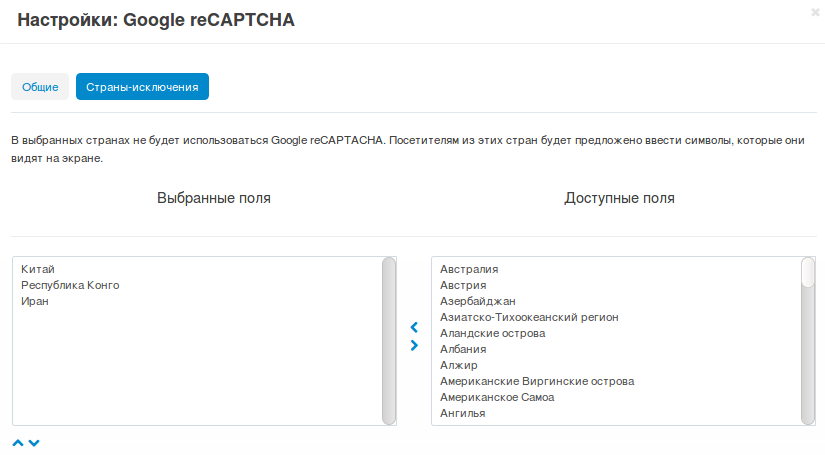Switch to the Общие tab

pyautogui.click(x=40, y=87)
